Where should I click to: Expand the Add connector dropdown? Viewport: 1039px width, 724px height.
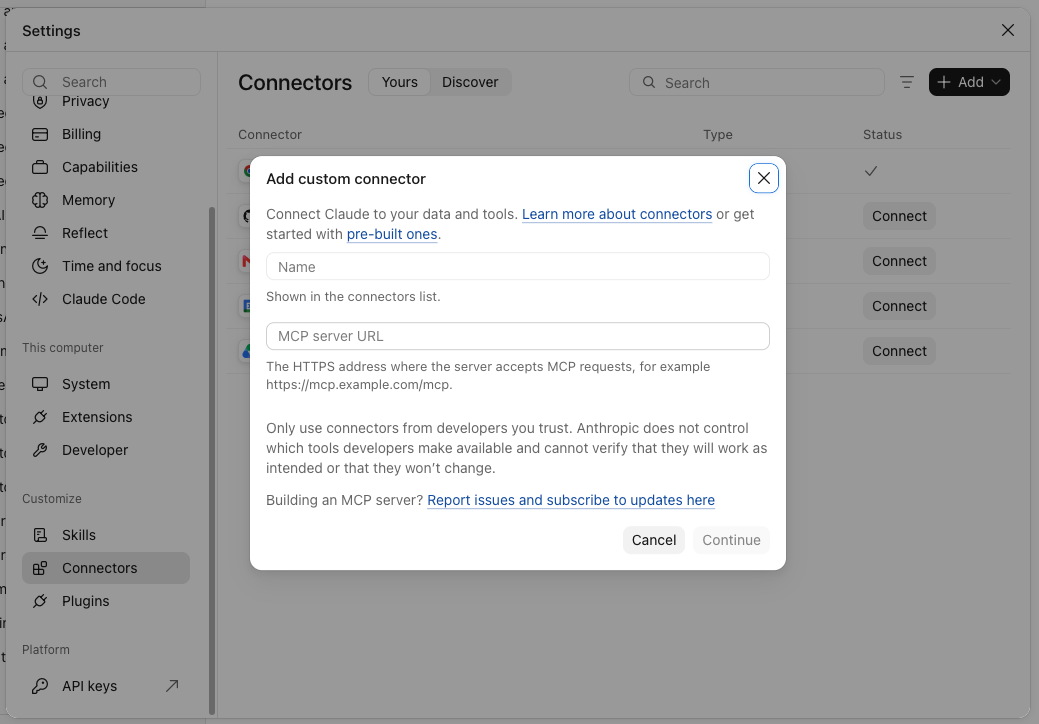tap(969, 82)
